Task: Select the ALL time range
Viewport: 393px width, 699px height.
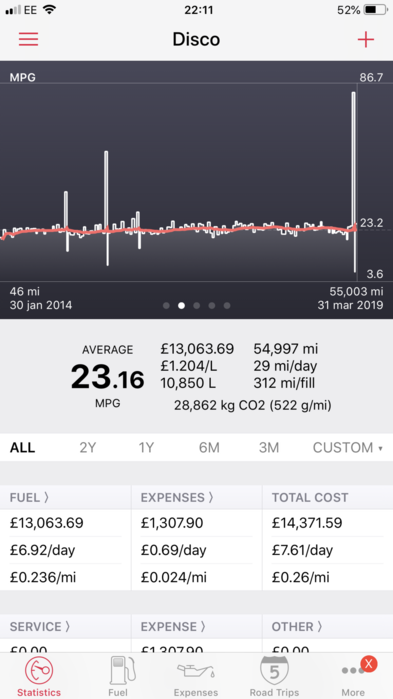Action: pyautogui.click(x=22, y=447)
